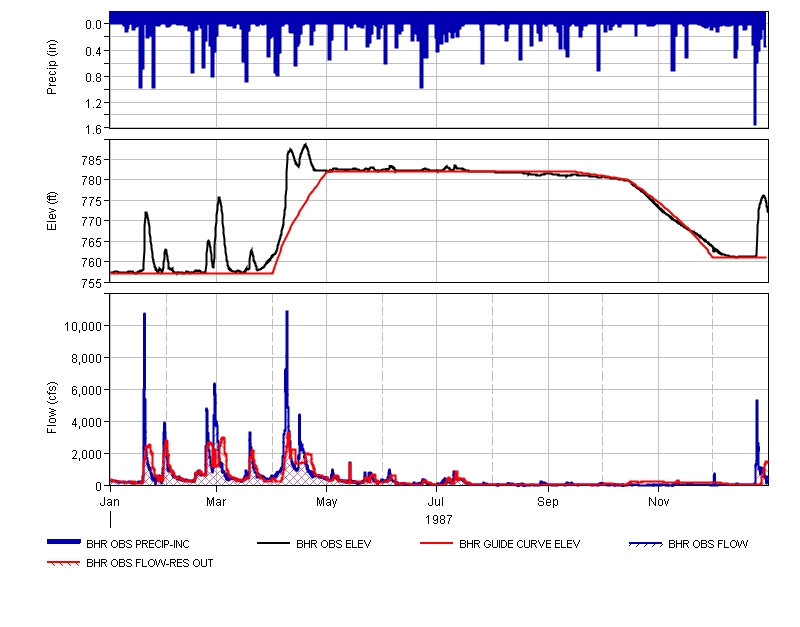Click the 775 elevation tick label
Viewport: 800px width, 627px height.
tap(92, 201)
